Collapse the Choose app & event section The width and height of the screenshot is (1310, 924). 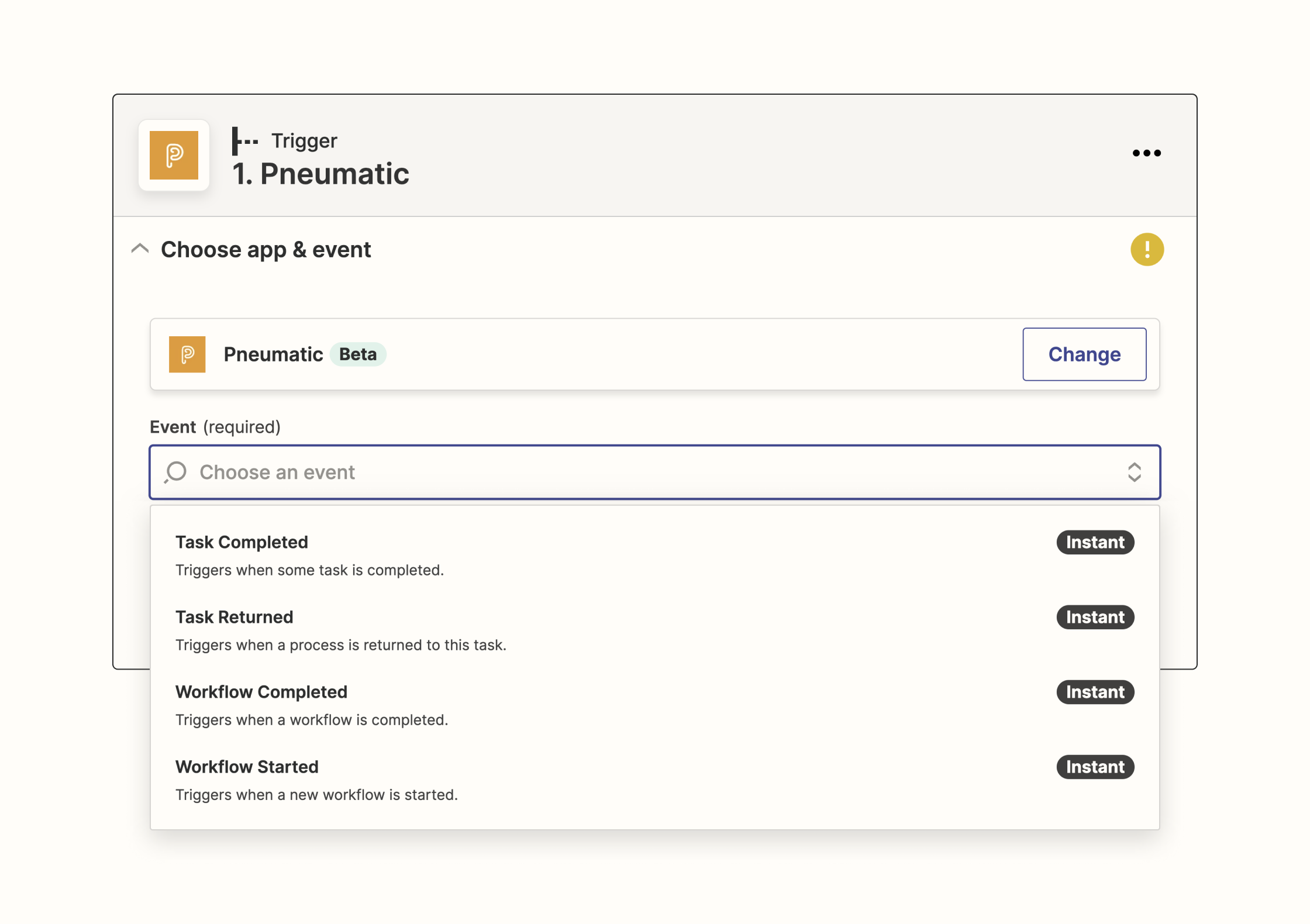(140, 249)
